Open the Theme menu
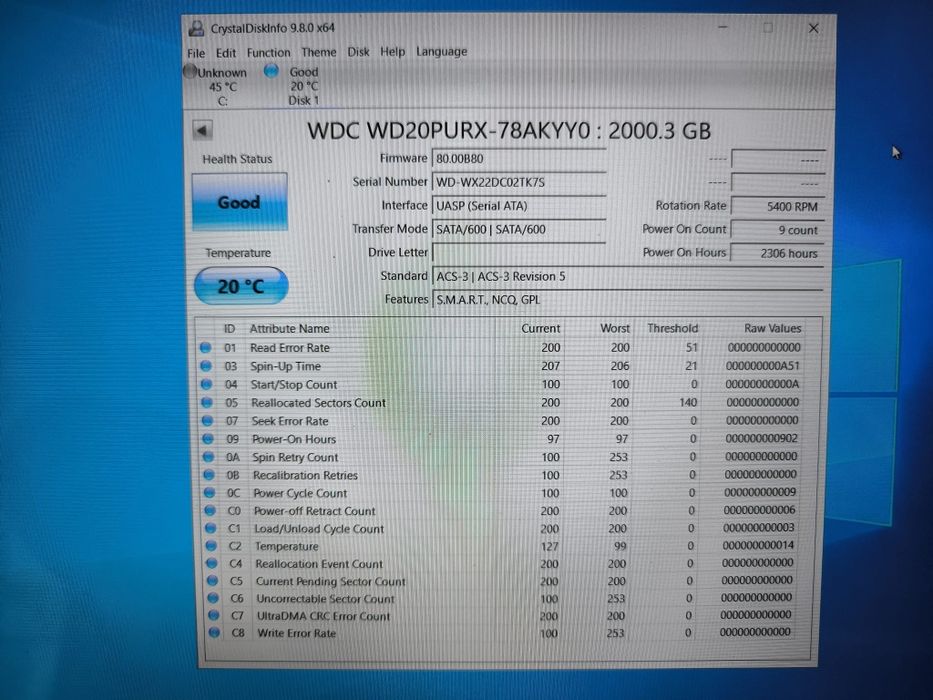933x700 pixels. (x=318, y=52)
